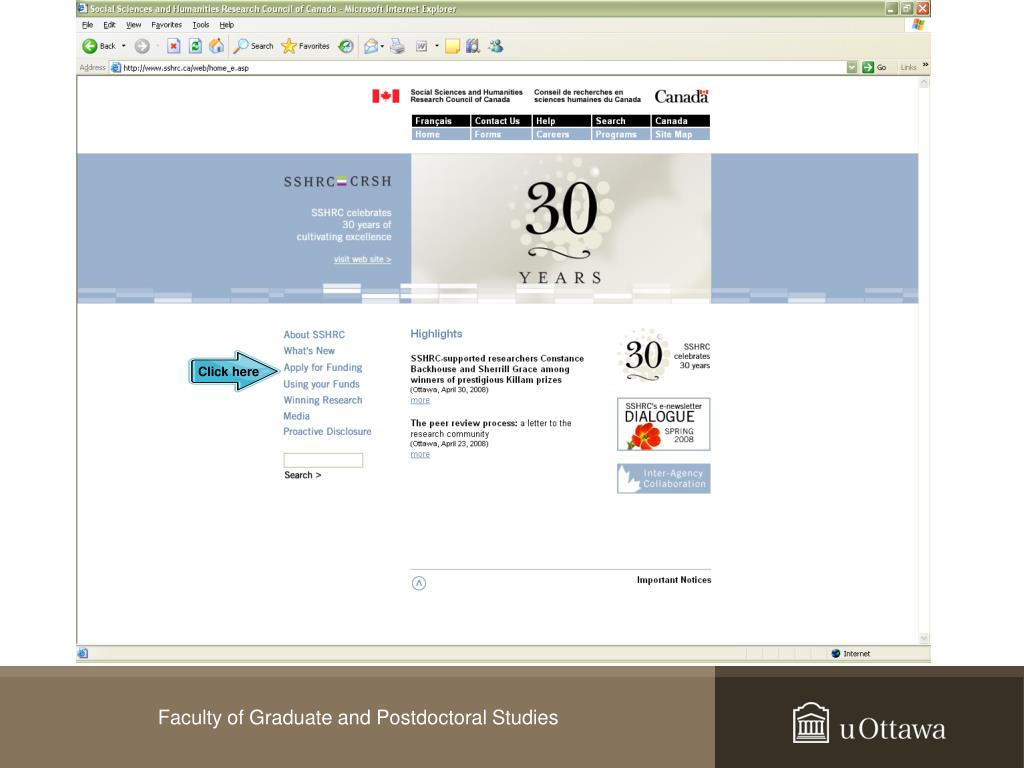Open the Forms navigation tab
Image resolution: width=1024 pixels, height=768 pixels.
[502, 134]
